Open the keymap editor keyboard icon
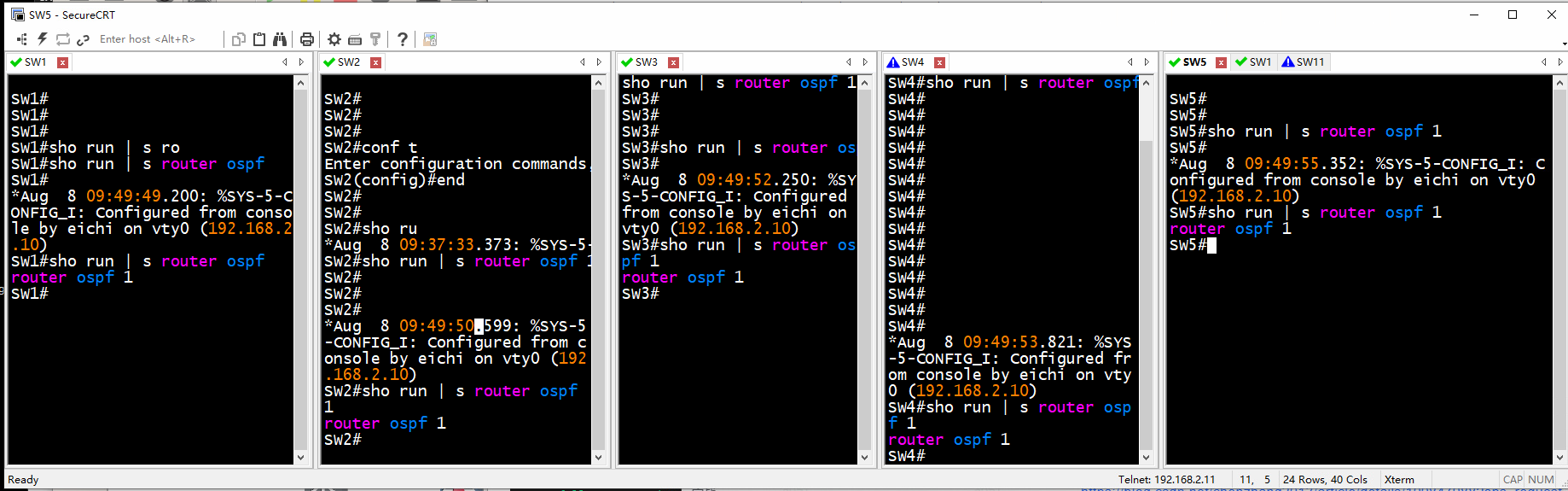The height and width of the screenshot is (491, 1568). tap(355, 39)
